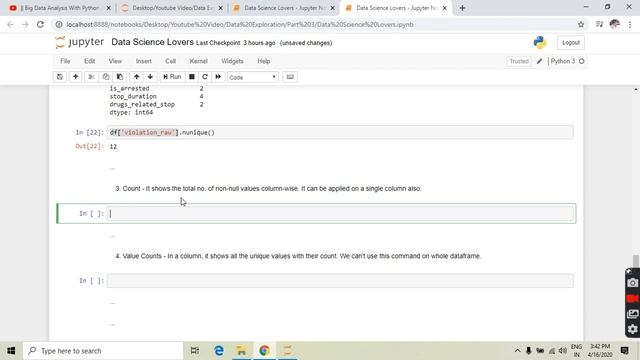Save the notebook with the floppy icon
The width and height of the screenshot is (640, 360).
[60, 77]
